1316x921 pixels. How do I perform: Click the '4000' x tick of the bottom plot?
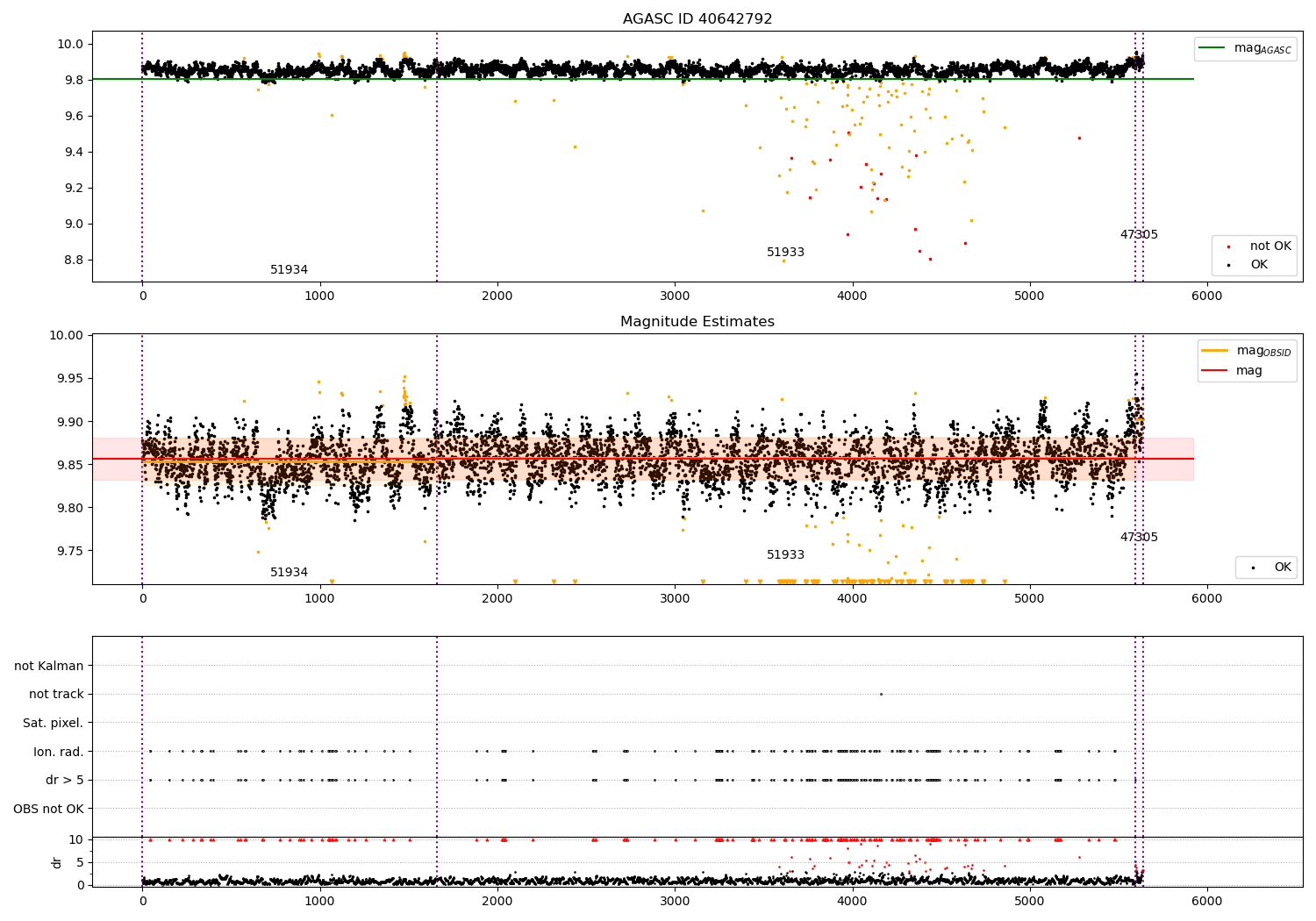[x=852, y=902]
